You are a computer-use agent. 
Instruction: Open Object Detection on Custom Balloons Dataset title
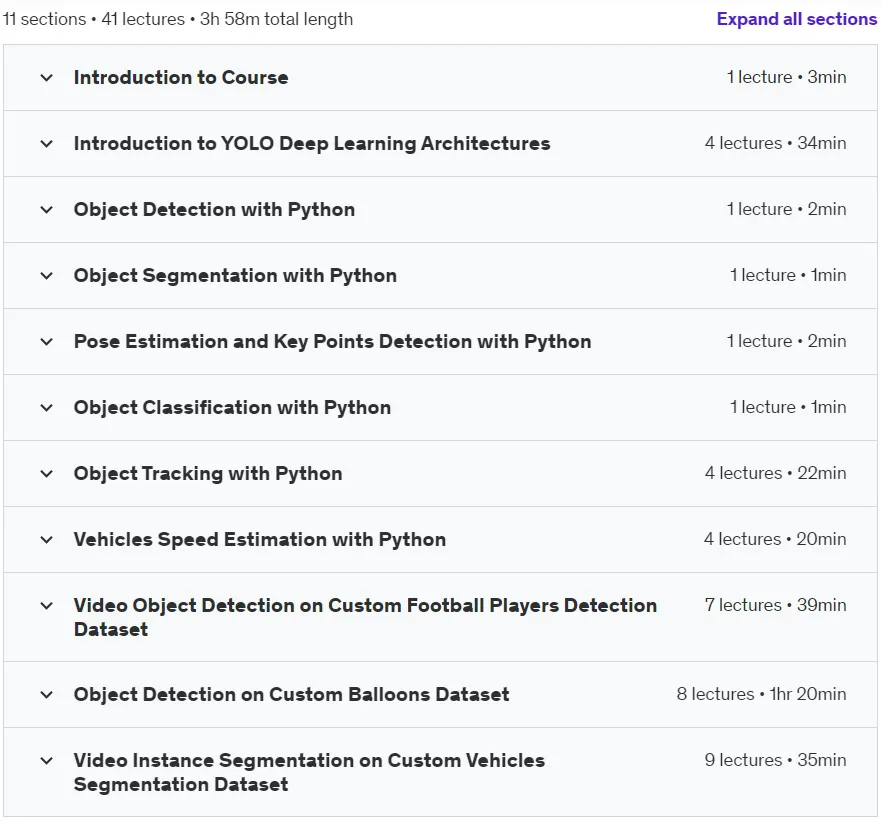point(291,695)
